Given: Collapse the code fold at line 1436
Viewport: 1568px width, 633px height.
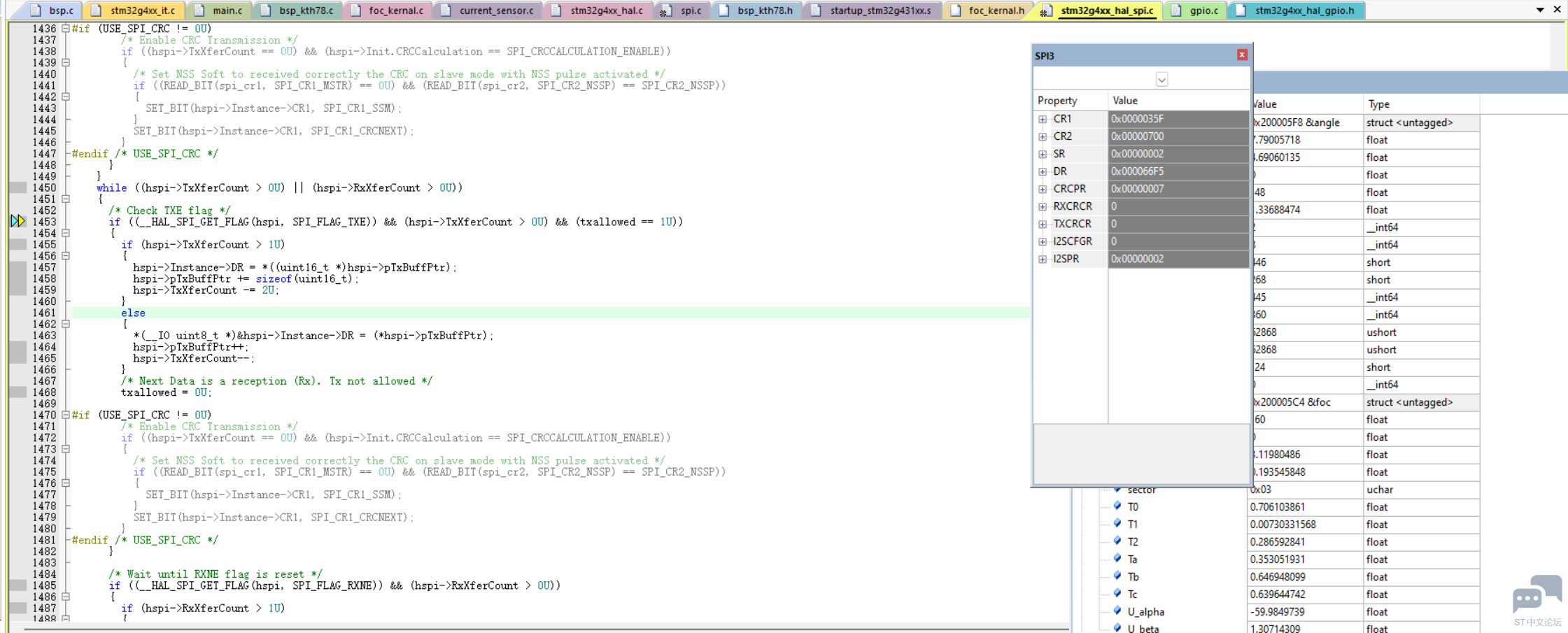Looking at the screenshot, I should click(66, 29).
